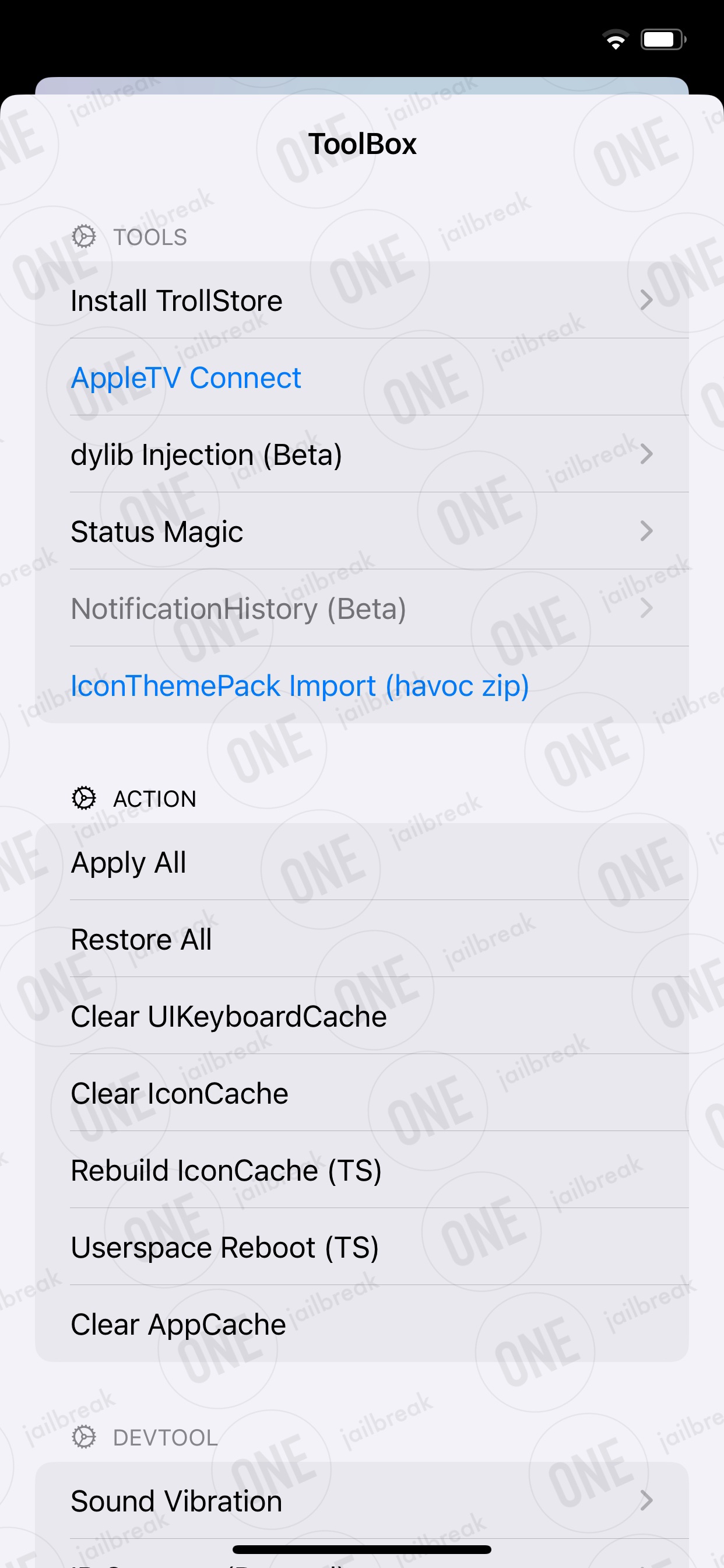Trigger Userspace Reboot (TS)
This screenshot has height=1568, width=724.
[x=362, y=1247]
